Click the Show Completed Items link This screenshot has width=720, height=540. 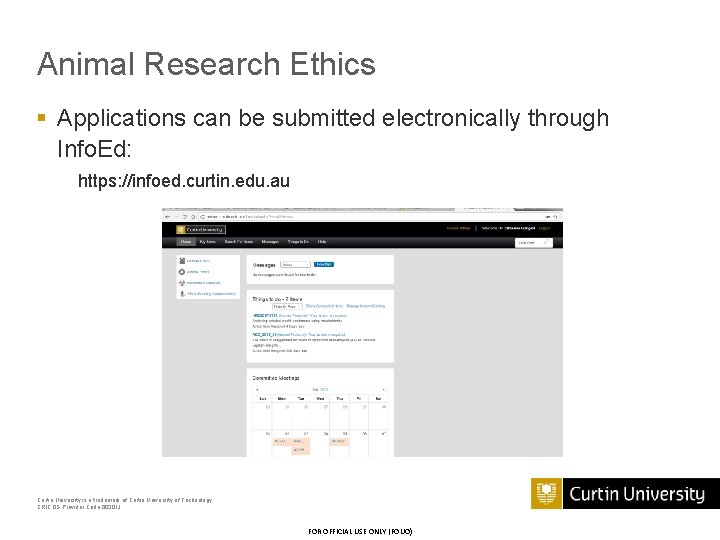point(325,306)
